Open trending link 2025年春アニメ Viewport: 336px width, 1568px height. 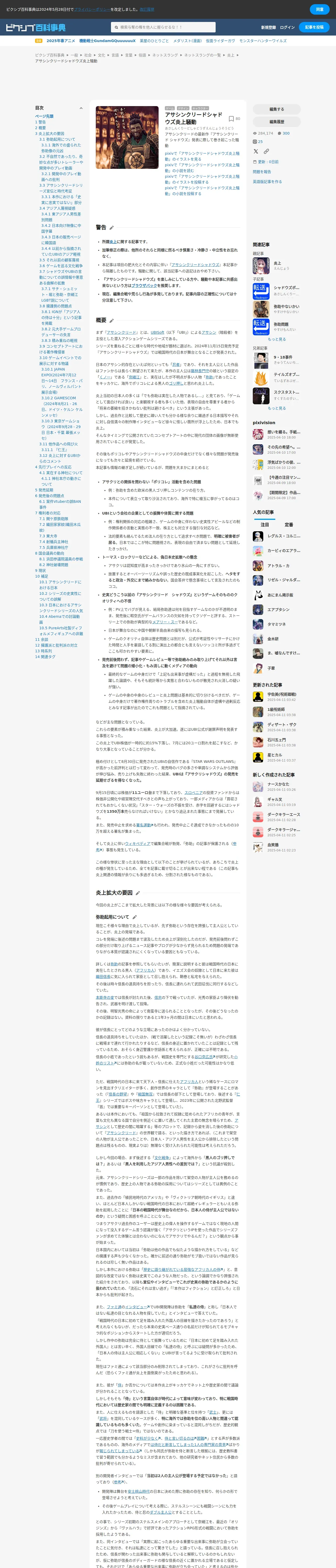(61, 41)
